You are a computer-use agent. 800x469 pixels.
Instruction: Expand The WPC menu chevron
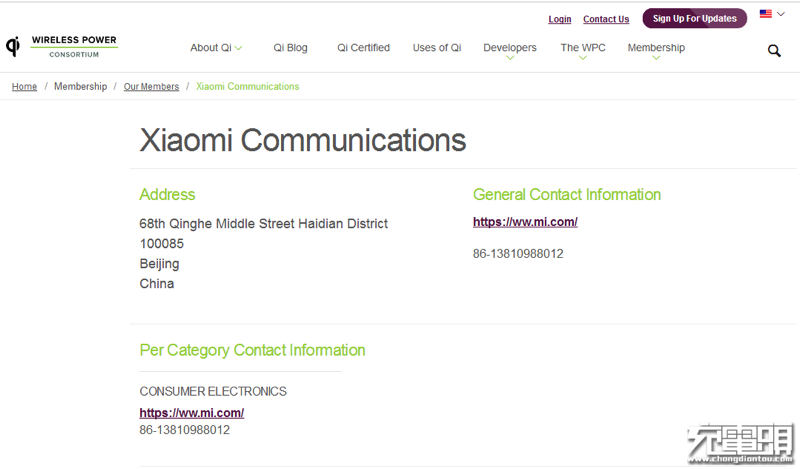583,58
